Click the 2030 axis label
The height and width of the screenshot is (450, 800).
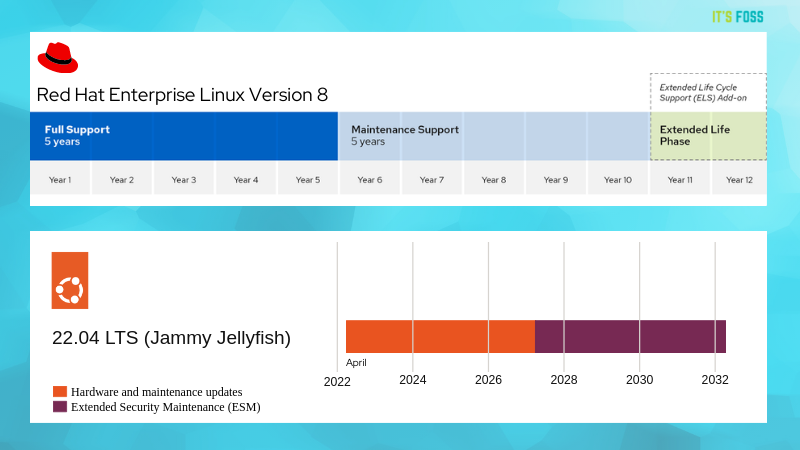(639, 380)
